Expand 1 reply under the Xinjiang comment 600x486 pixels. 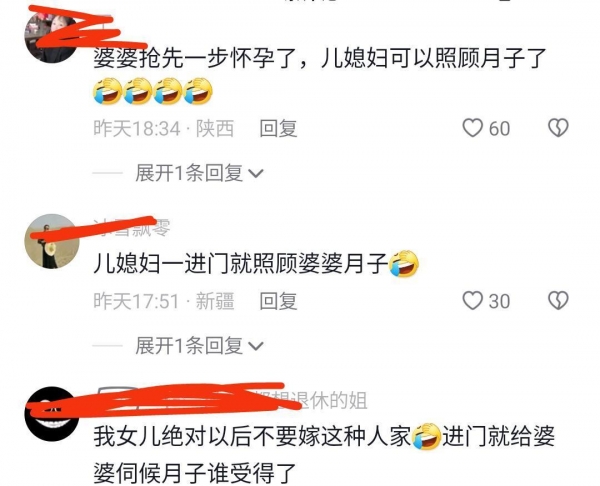pyautogui.click(x=199, y=346)
